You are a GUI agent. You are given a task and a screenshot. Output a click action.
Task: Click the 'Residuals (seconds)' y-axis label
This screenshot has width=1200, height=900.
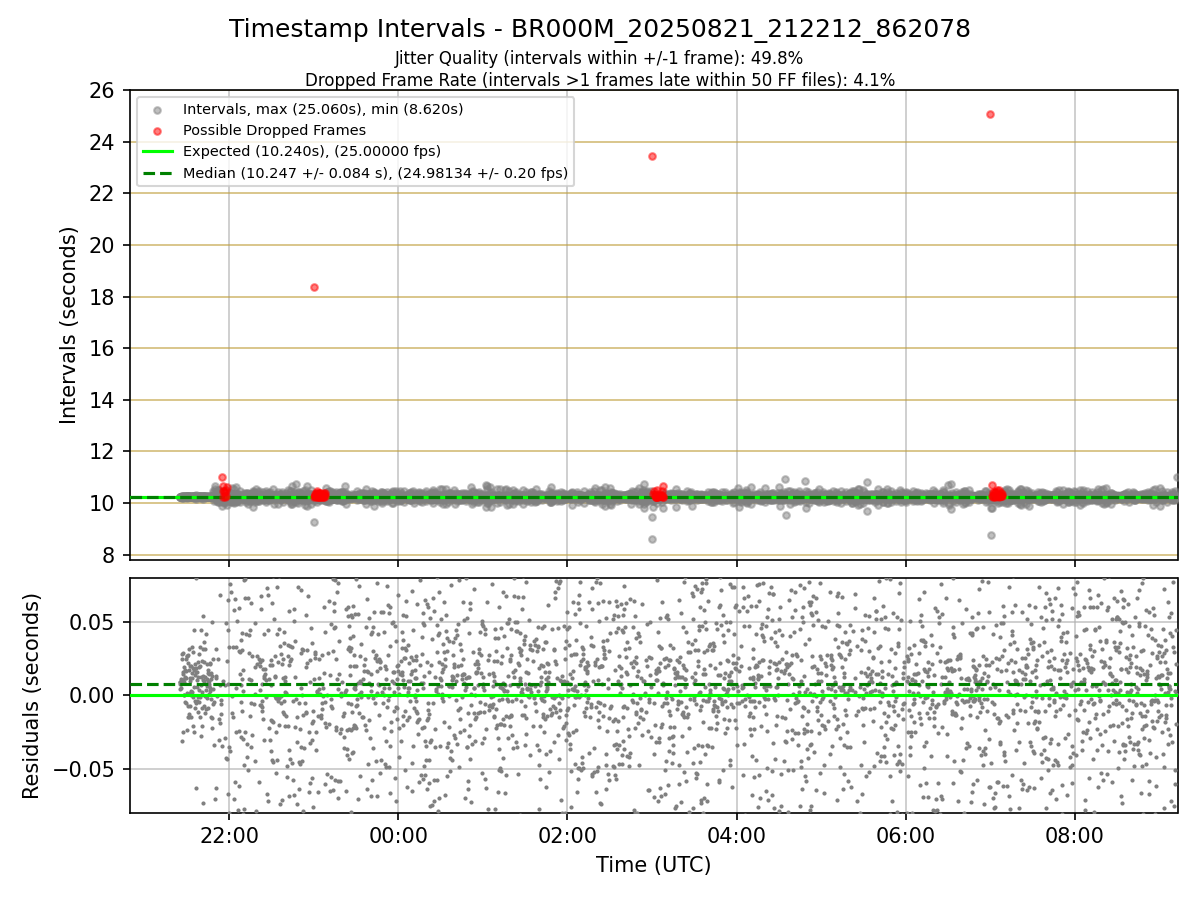(31, 696)
